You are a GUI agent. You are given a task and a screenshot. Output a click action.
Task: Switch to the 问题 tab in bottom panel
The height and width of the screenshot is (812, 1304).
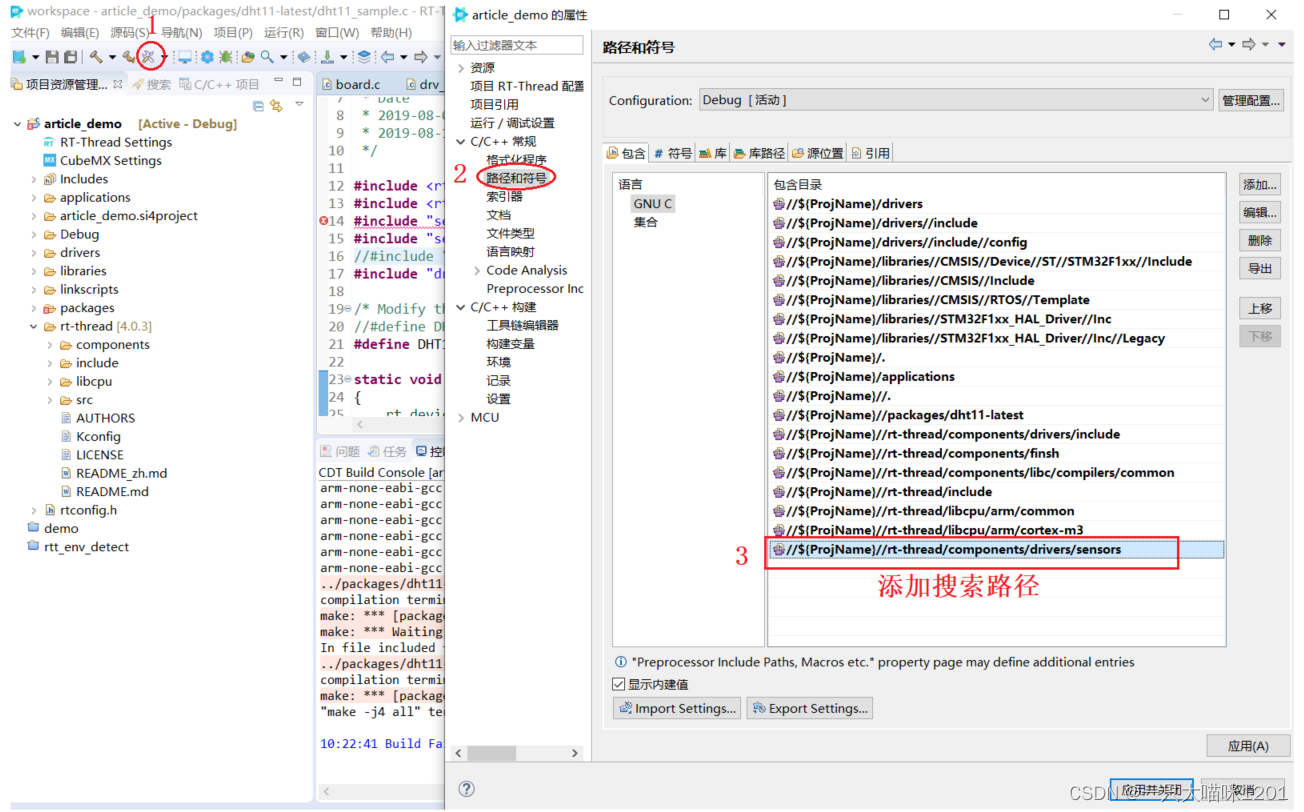click(x=340, y=452)
